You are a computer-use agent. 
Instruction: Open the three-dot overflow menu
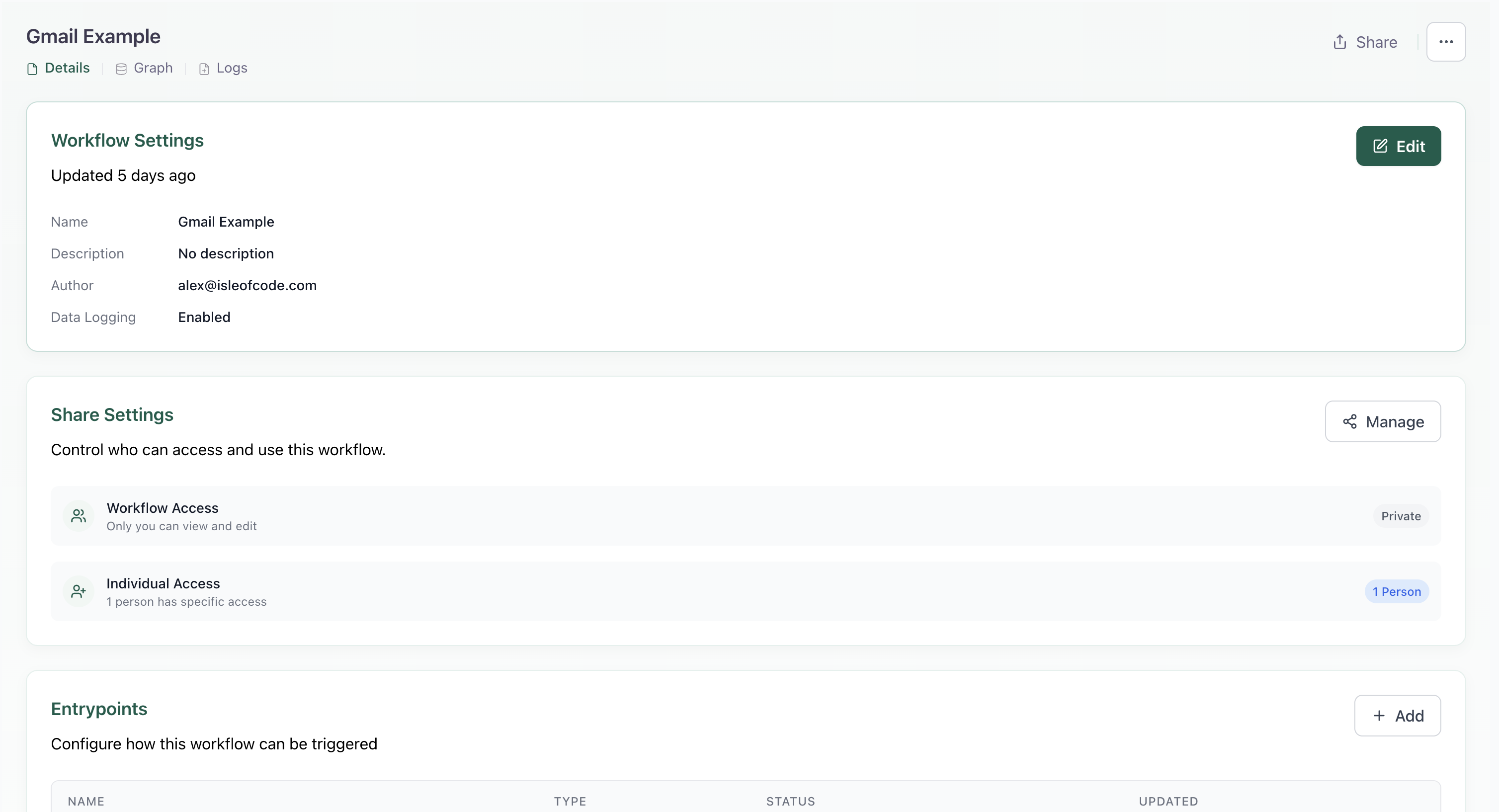coord(1447,41)
